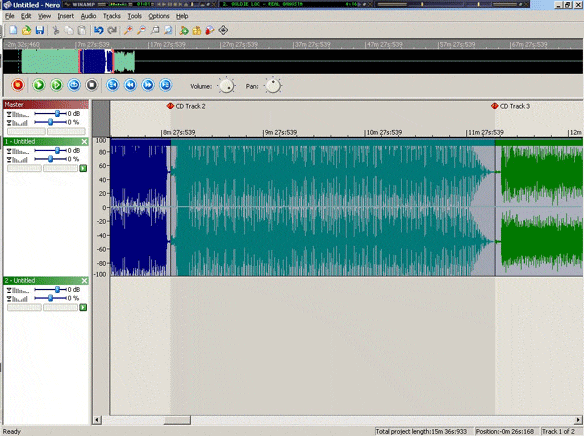
Task: Zoom to selection icon in toolbar
Action: click(155, 30)
